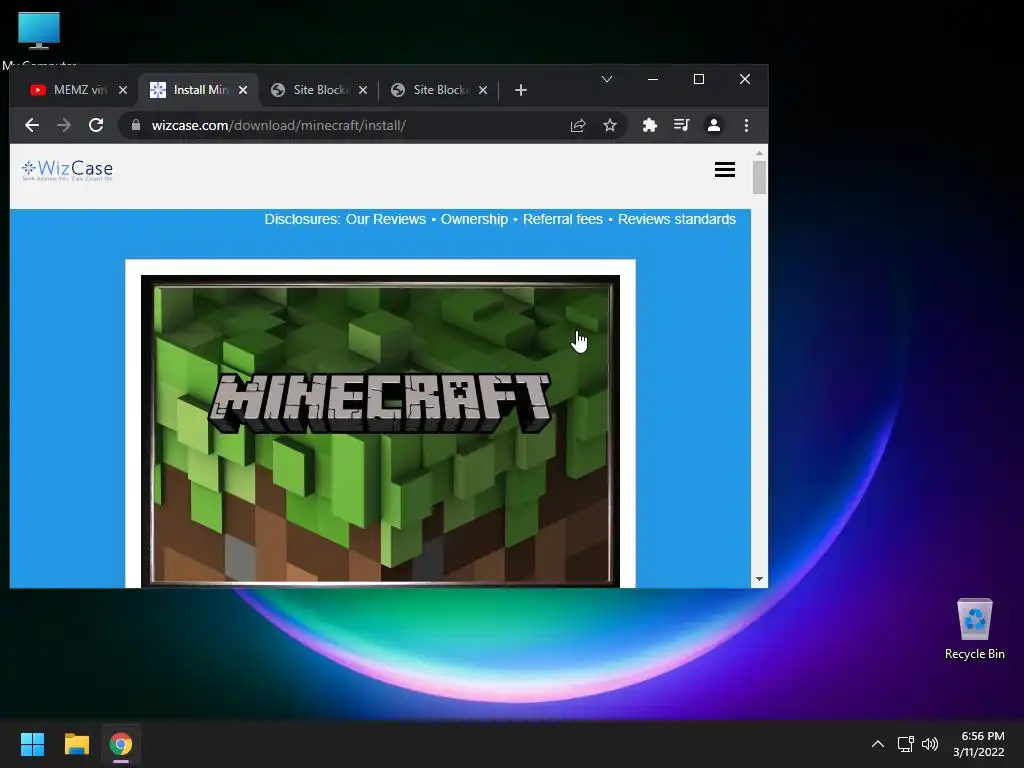Click the page scrollbar up arrow
This screenshot has height=768, width=1024.
point(759,153)
